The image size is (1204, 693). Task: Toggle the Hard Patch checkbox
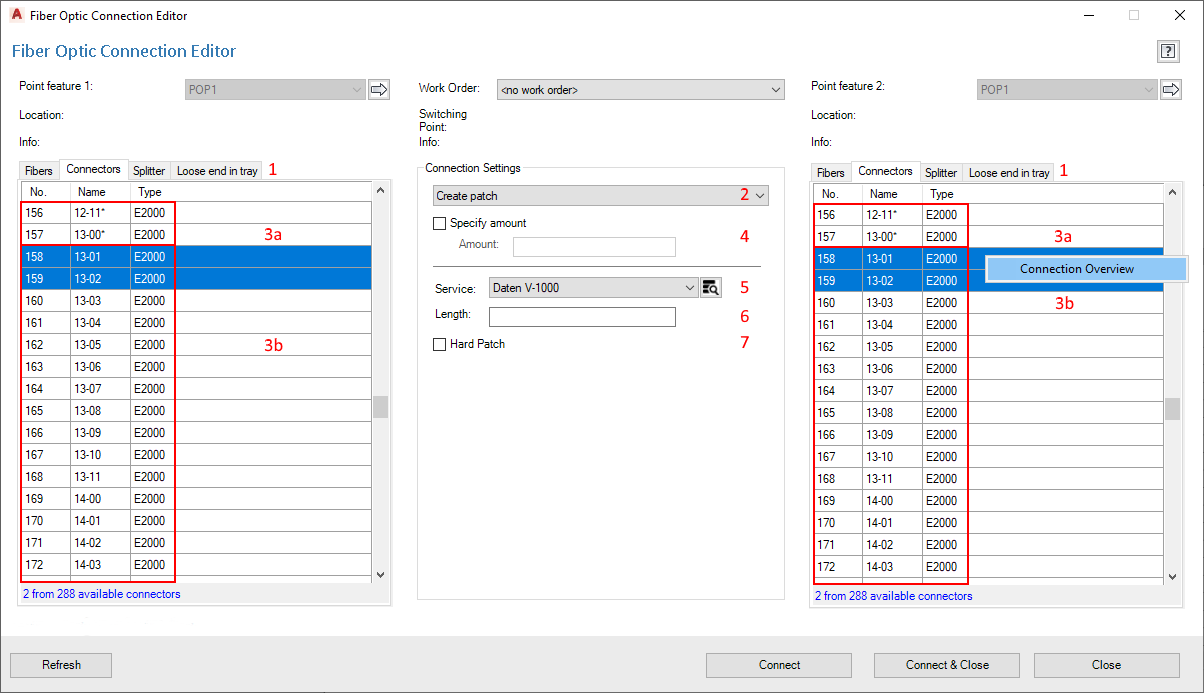click(x=440, y=344)
